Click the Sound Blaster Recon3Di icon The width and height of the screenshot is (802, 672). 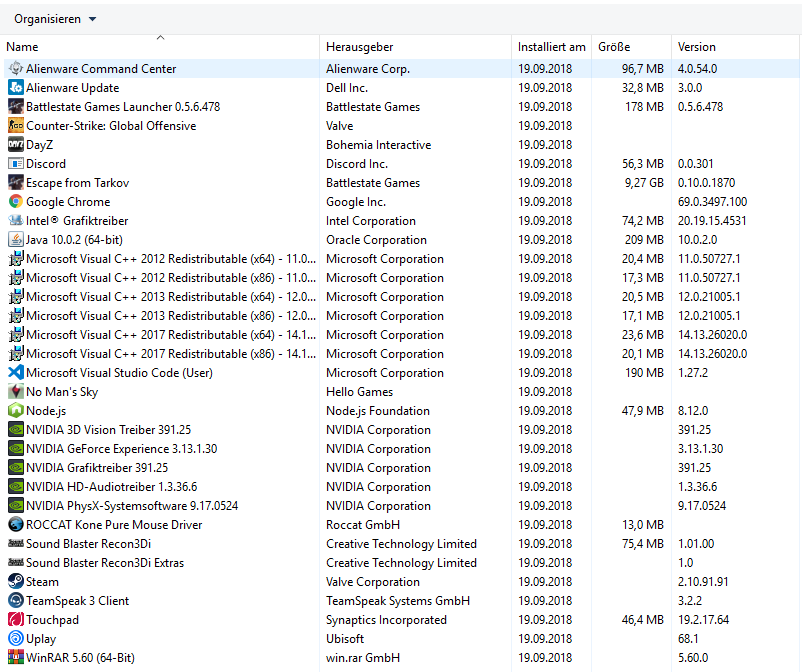[16, 544]
